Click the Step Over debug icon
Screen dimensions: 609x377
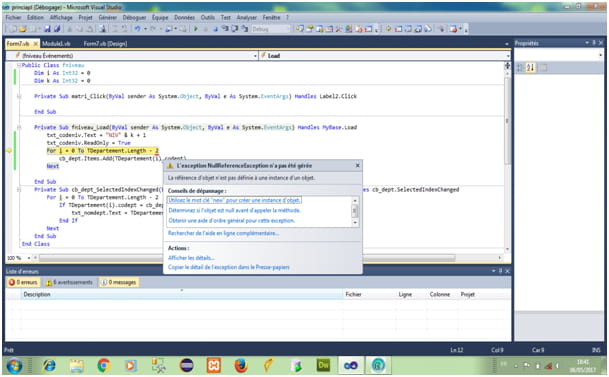click(234, 29)
